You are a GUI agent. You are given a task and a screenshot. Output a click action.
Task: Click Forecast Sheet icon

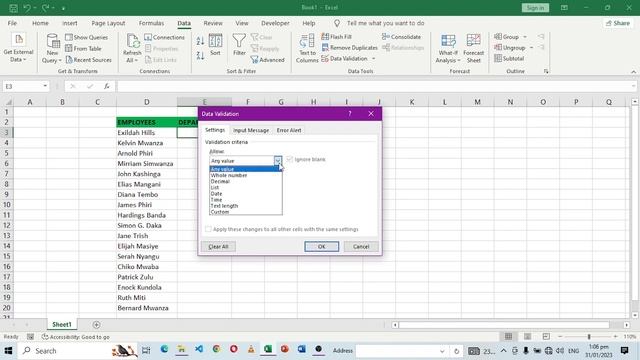(x=473, y=41)
